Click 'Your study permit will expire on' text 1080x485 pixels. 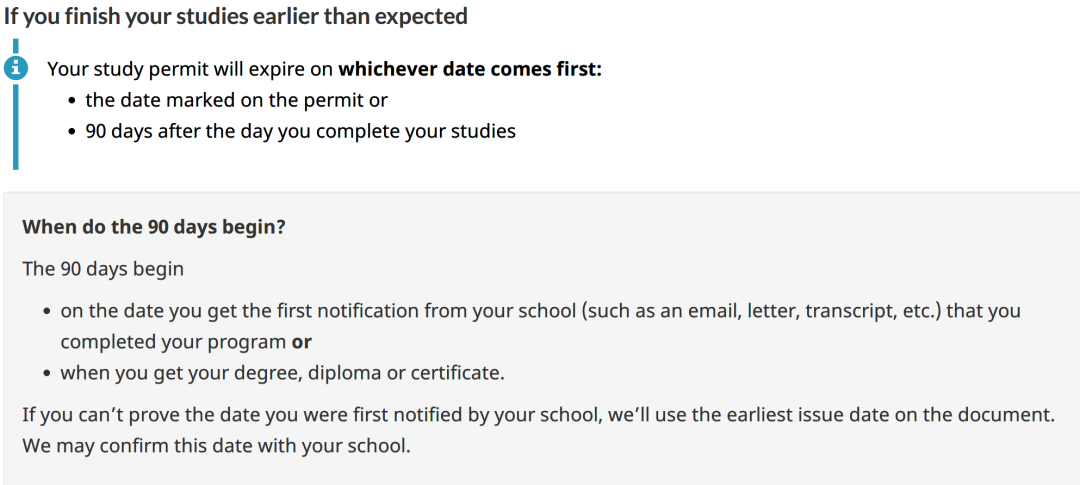(x=190, y=70)
